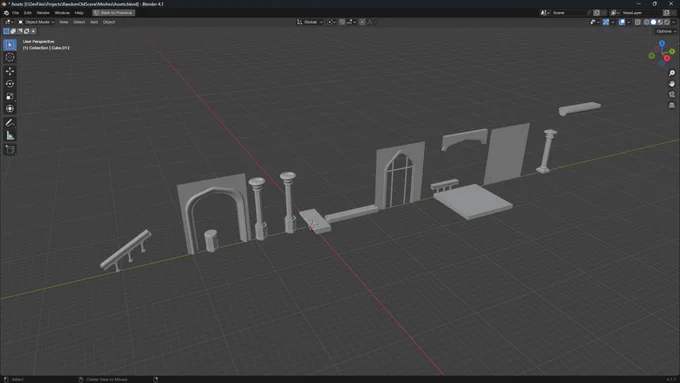Click the Zoom view magnifier icon
Viewport: 680px width, 383px height.
(672, 73)
